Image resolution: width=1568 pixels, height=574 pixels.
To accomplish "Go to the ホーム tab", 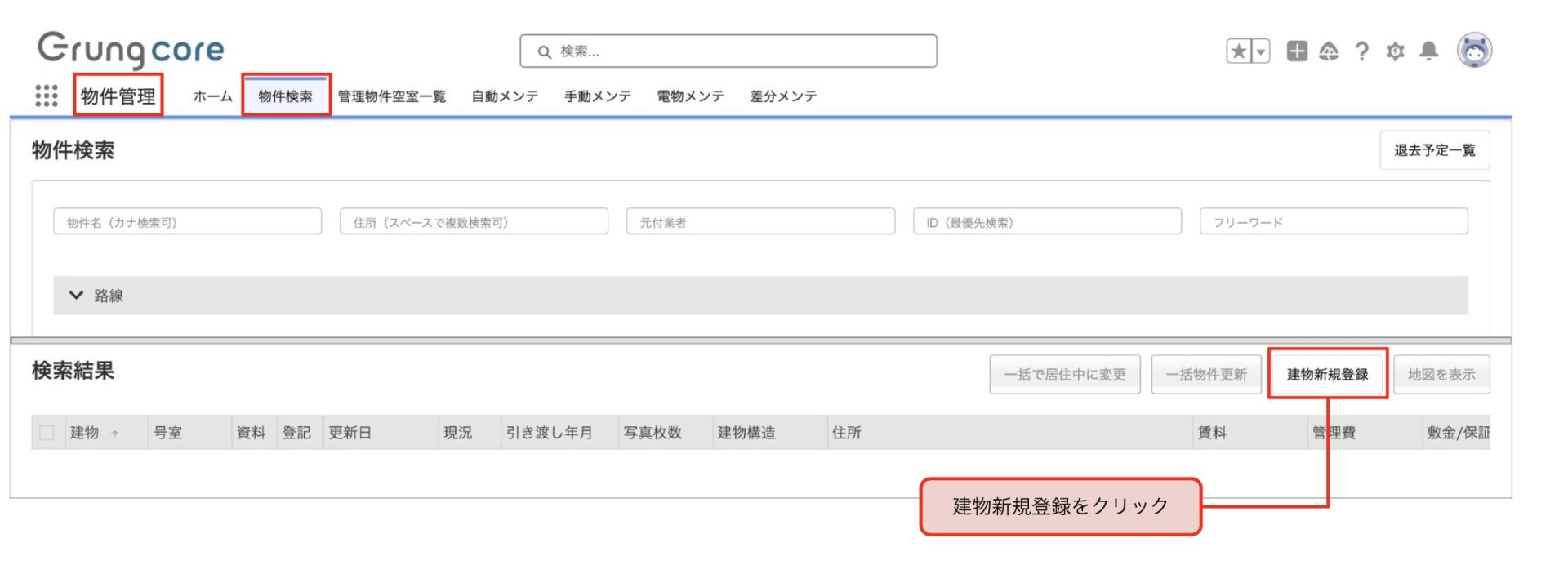I will point(212,96).
